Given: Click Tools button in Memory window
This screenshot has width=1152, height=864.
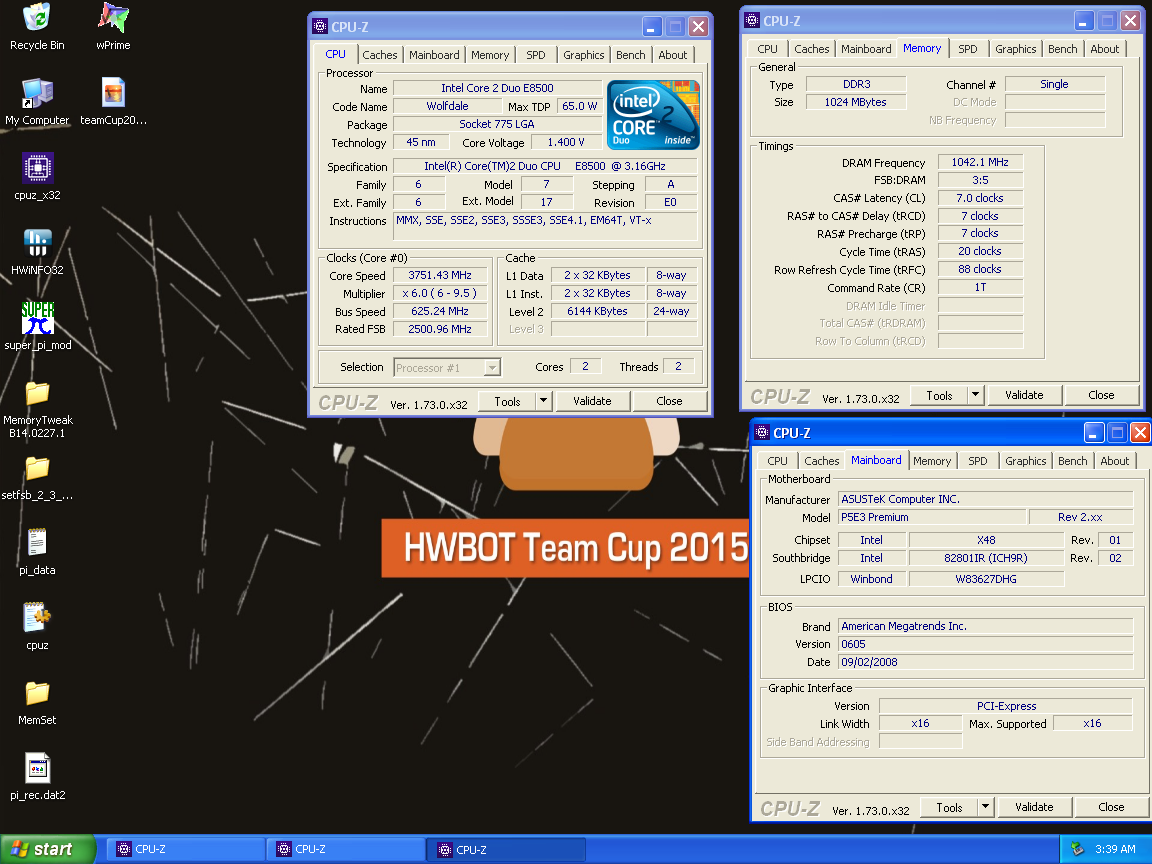Looking at the screenshot, I should point(939,395).
